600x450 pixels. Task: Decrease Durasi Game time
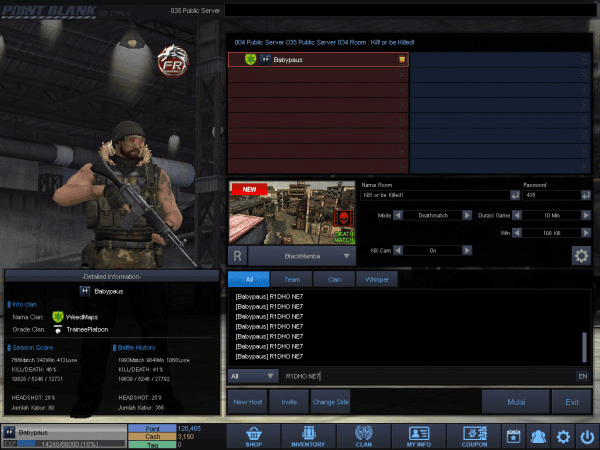click(x=517, y=215)
